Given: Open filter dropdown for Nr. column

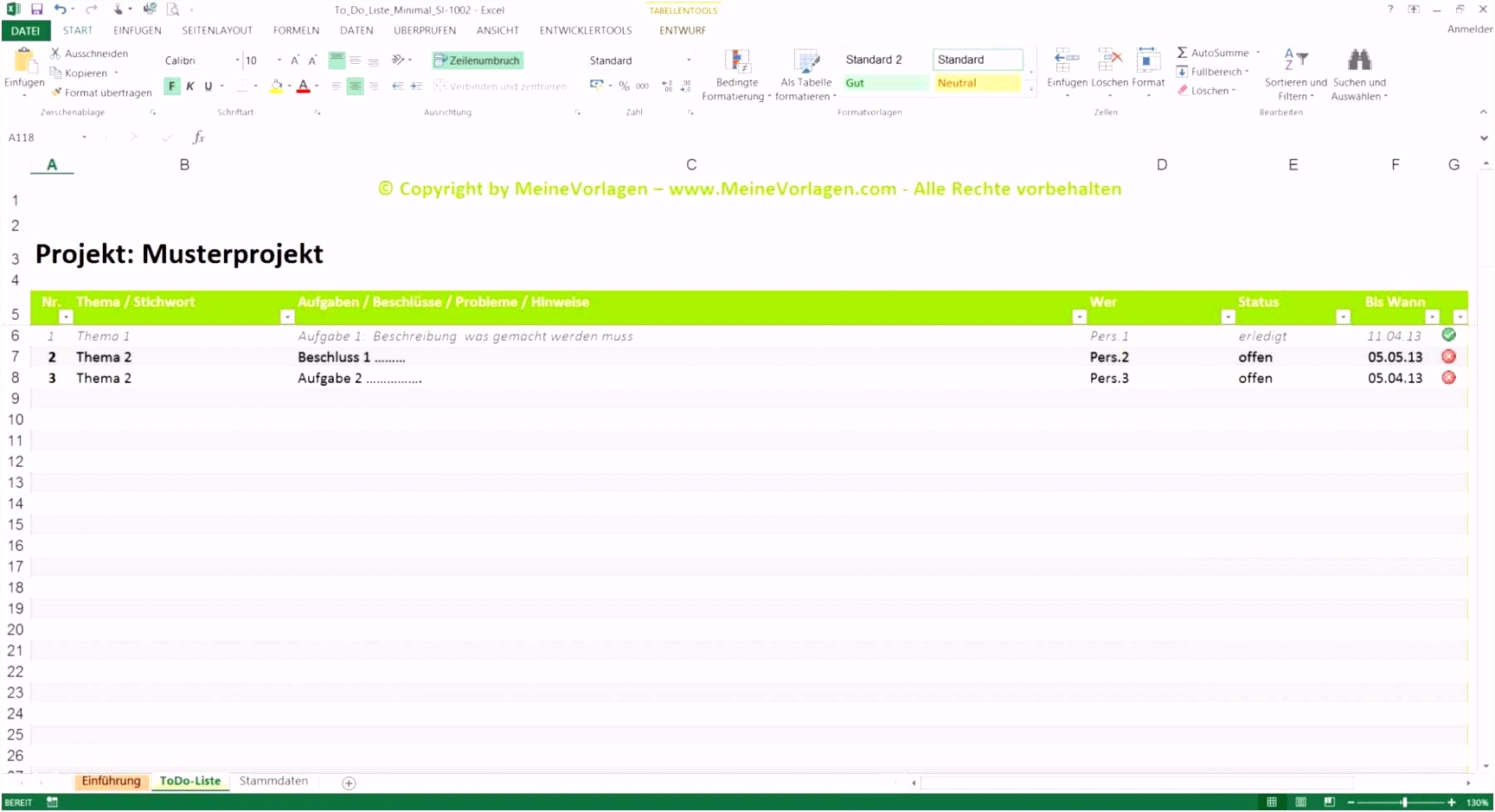Looking at the screenshot, I should point(66,317).
